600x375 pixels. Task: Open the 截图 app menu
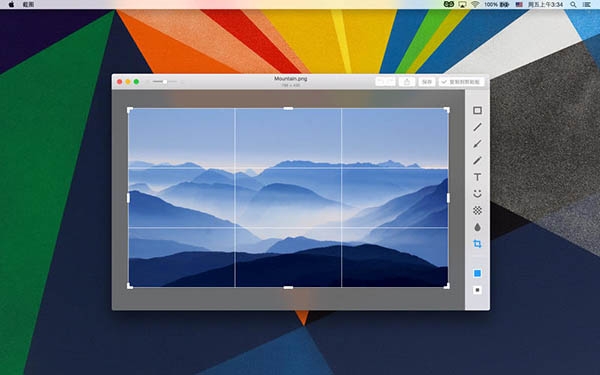pos(28,5)
